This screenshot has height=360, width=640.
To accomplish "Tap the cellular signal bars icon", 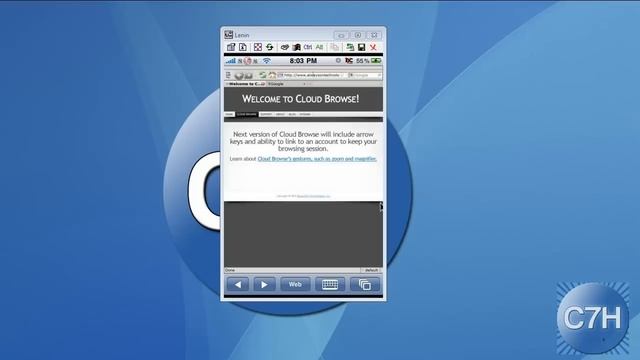I will (x=231, y=61).
